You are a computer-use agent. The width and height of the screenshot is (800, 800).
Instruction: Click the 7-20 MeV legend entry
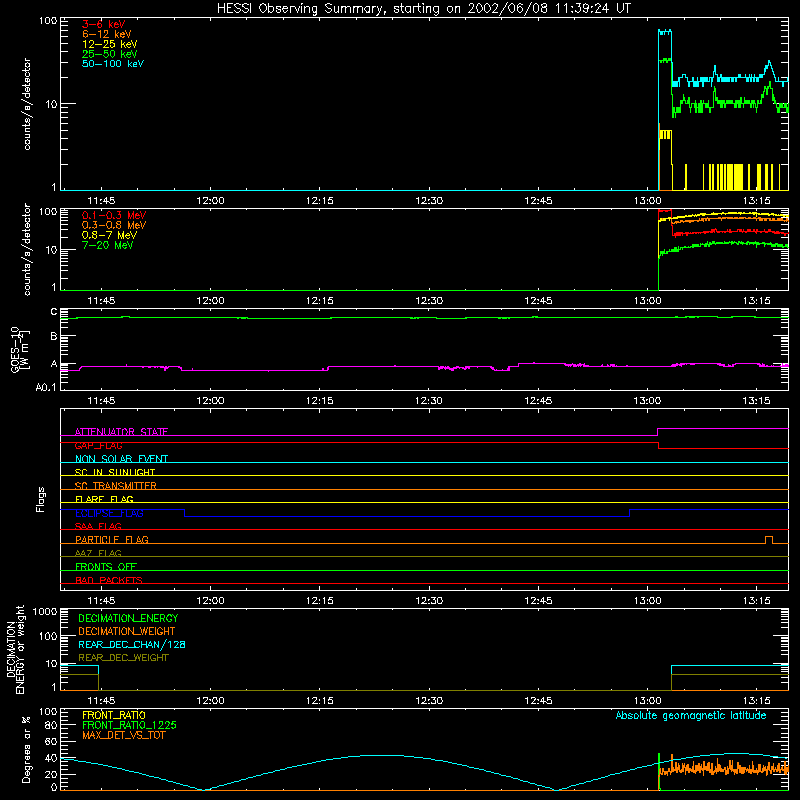click(107, 245)
